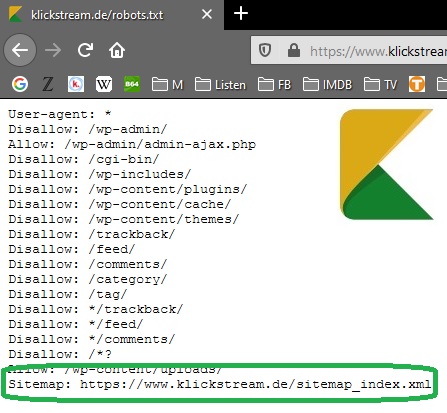
Task: Click 'Disallow: /wp-content/plugins/' line
Action: [x=128, y=189]
